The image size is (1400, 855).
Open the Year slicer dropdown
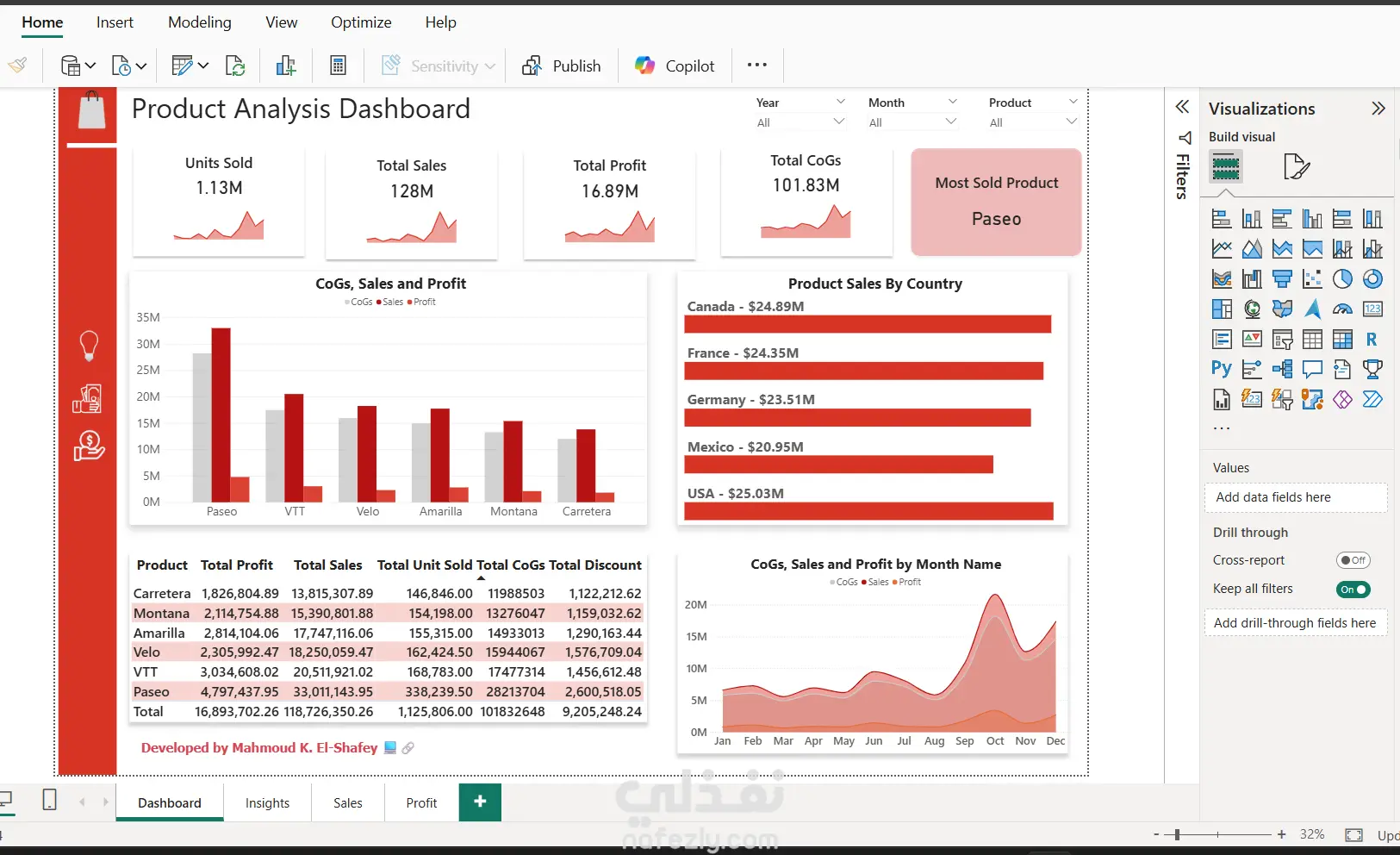pos(840,122)
